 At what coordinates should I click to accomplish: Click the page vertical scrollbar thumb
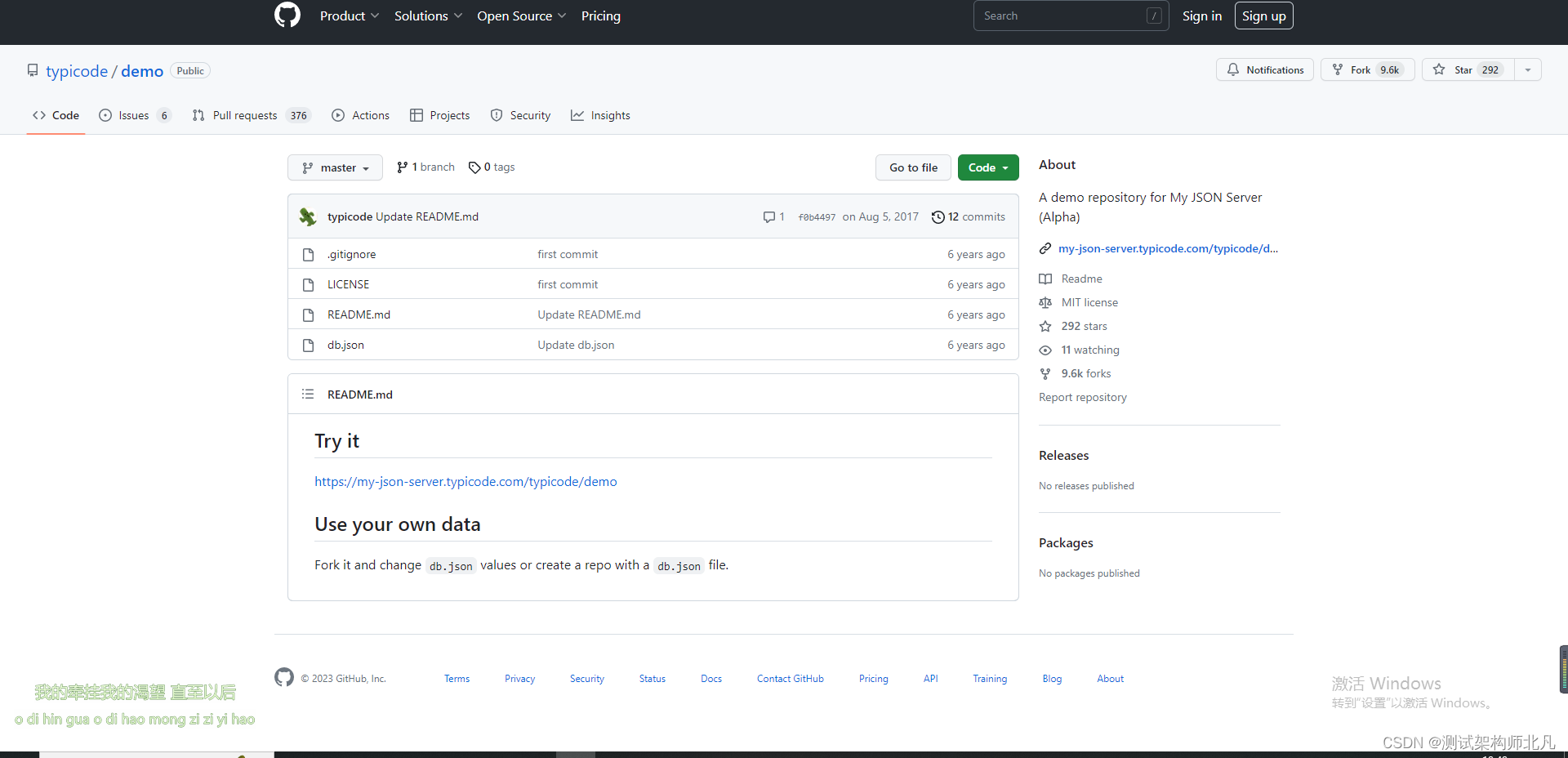coord(1563,669)
